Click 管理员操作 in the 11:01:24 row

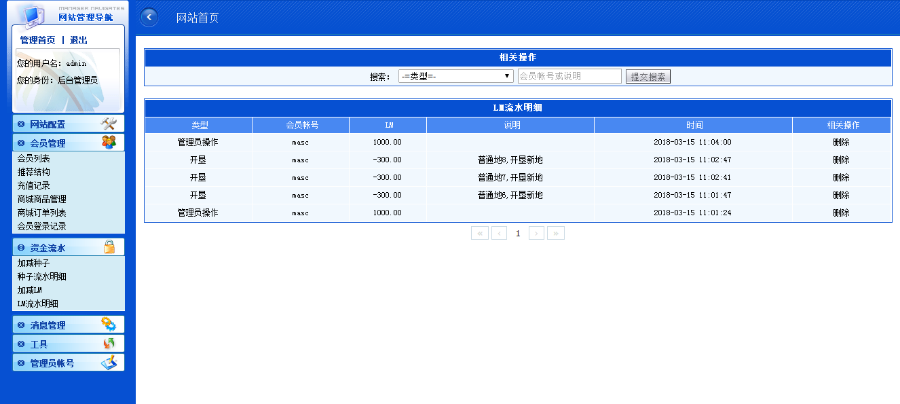pyautogui.click(x=198, y=213)
